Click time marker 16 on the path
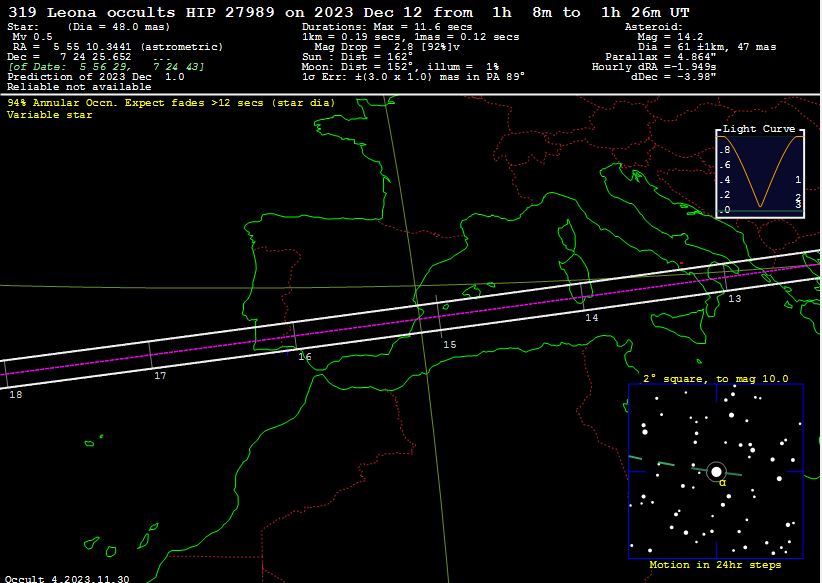The height and width of the screenshot is (583, 822). tap(305, 356)
